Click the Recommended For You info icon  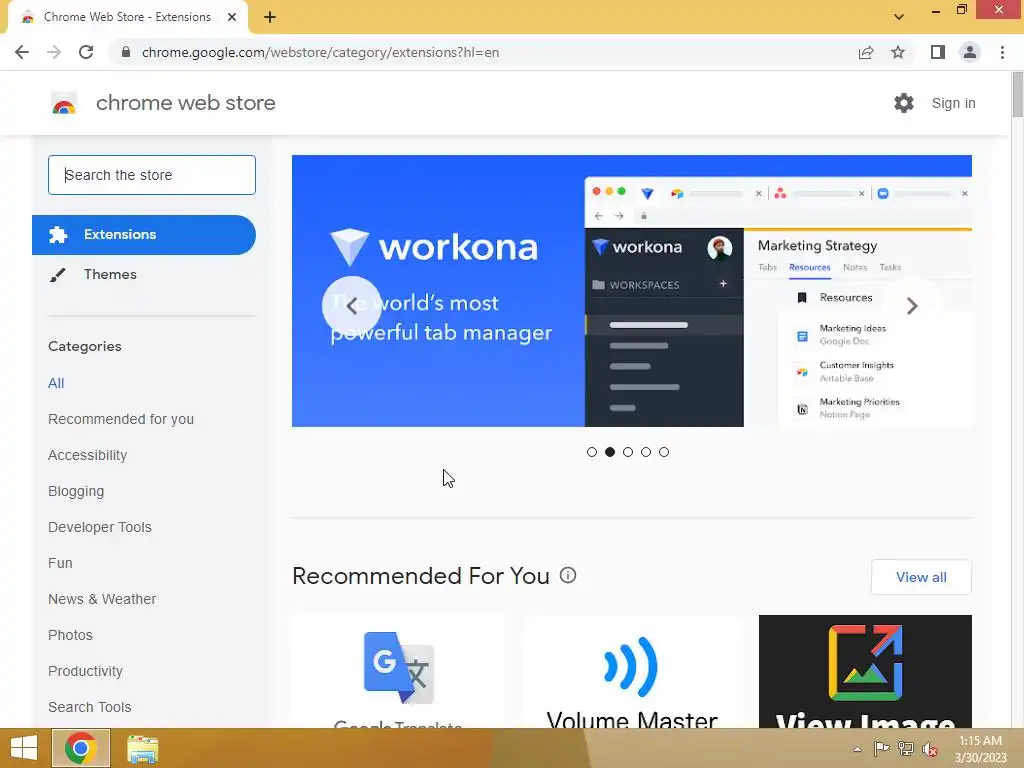tap(568, 575)
